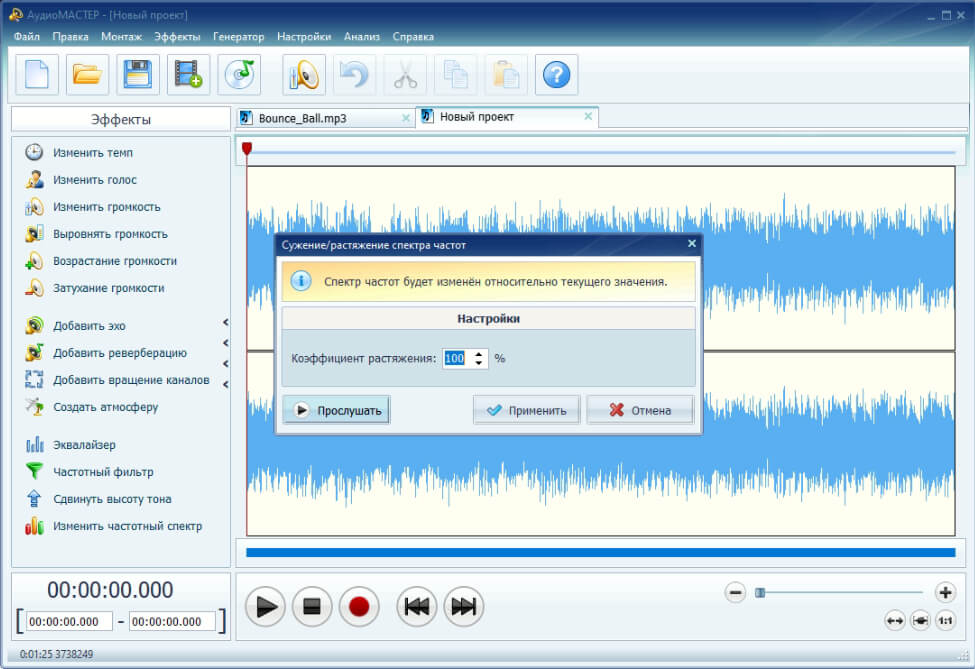Click the CD music note toolbar icon
This screenshot has height=669, width=975.
[x=239, y=75]
